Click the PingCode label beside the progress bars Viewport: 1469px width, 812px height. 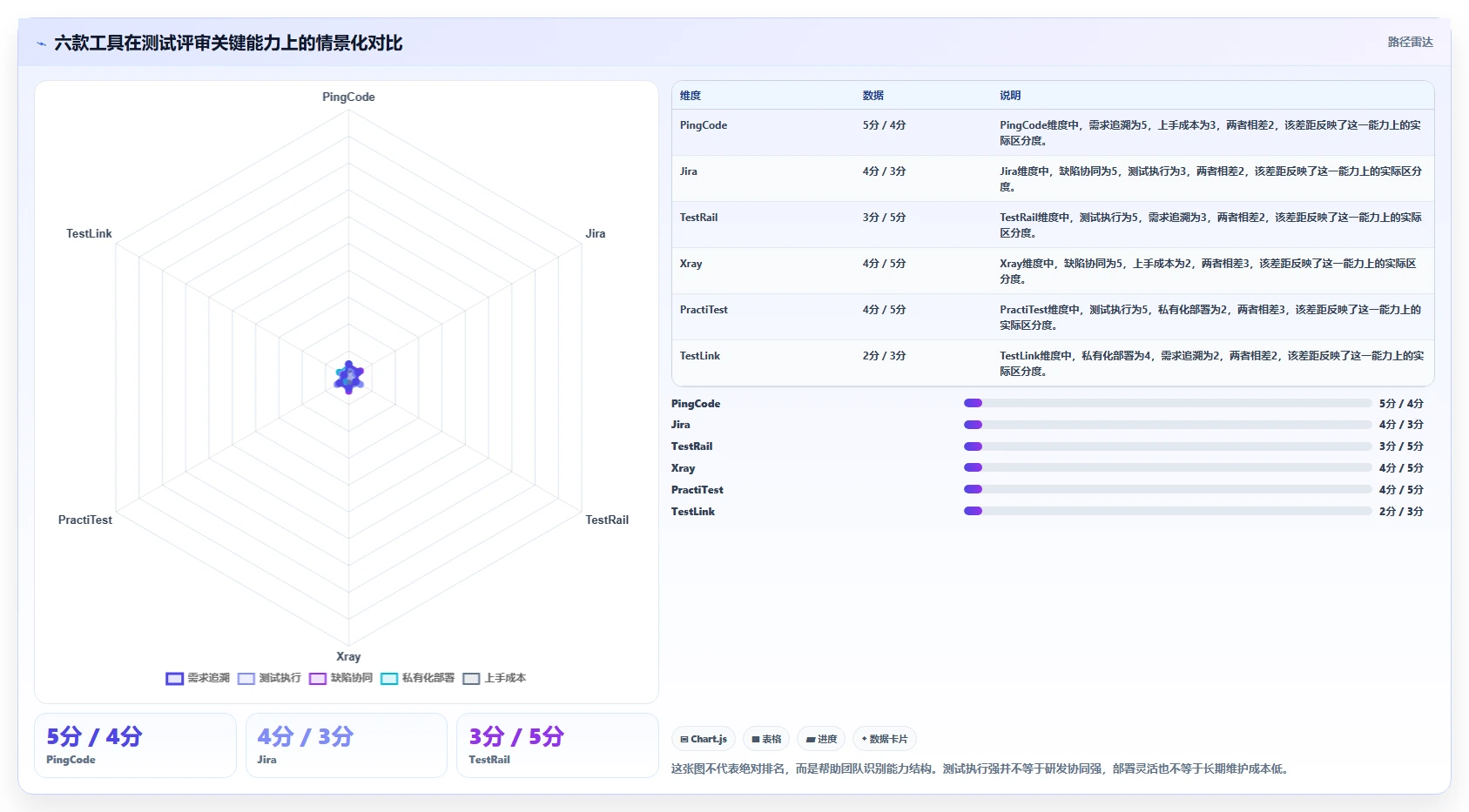(696, 404)
